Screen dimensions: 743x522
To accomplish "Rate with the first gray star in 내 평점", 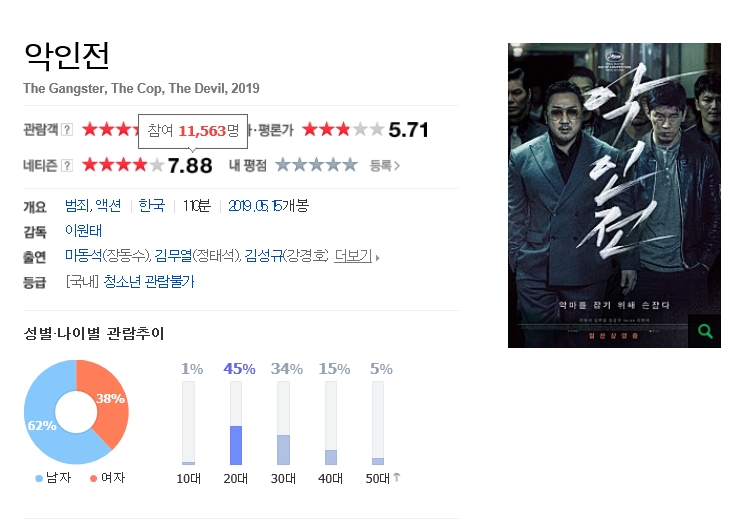I will (x=283, y=165).
